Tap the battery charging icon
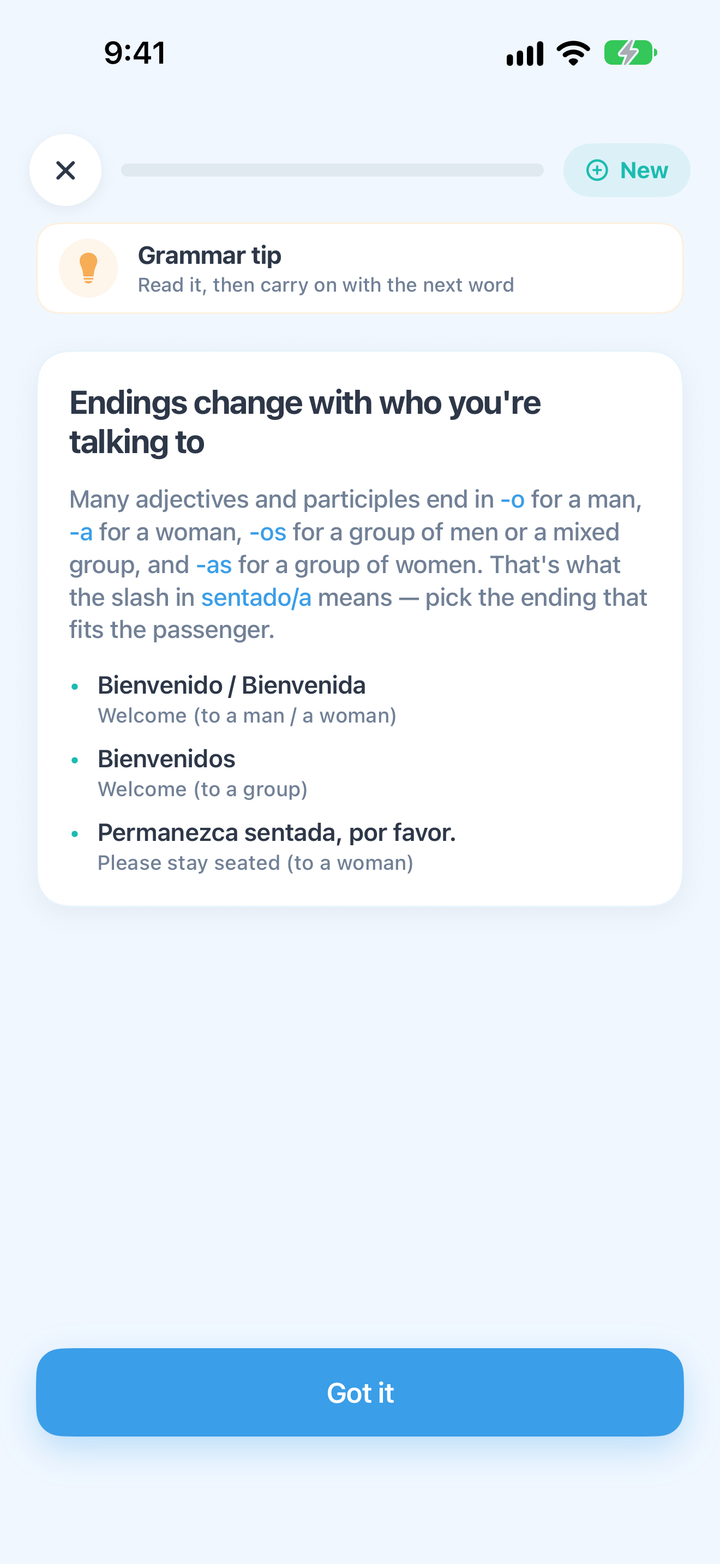The image size is (720, 1564). [630, 53]
